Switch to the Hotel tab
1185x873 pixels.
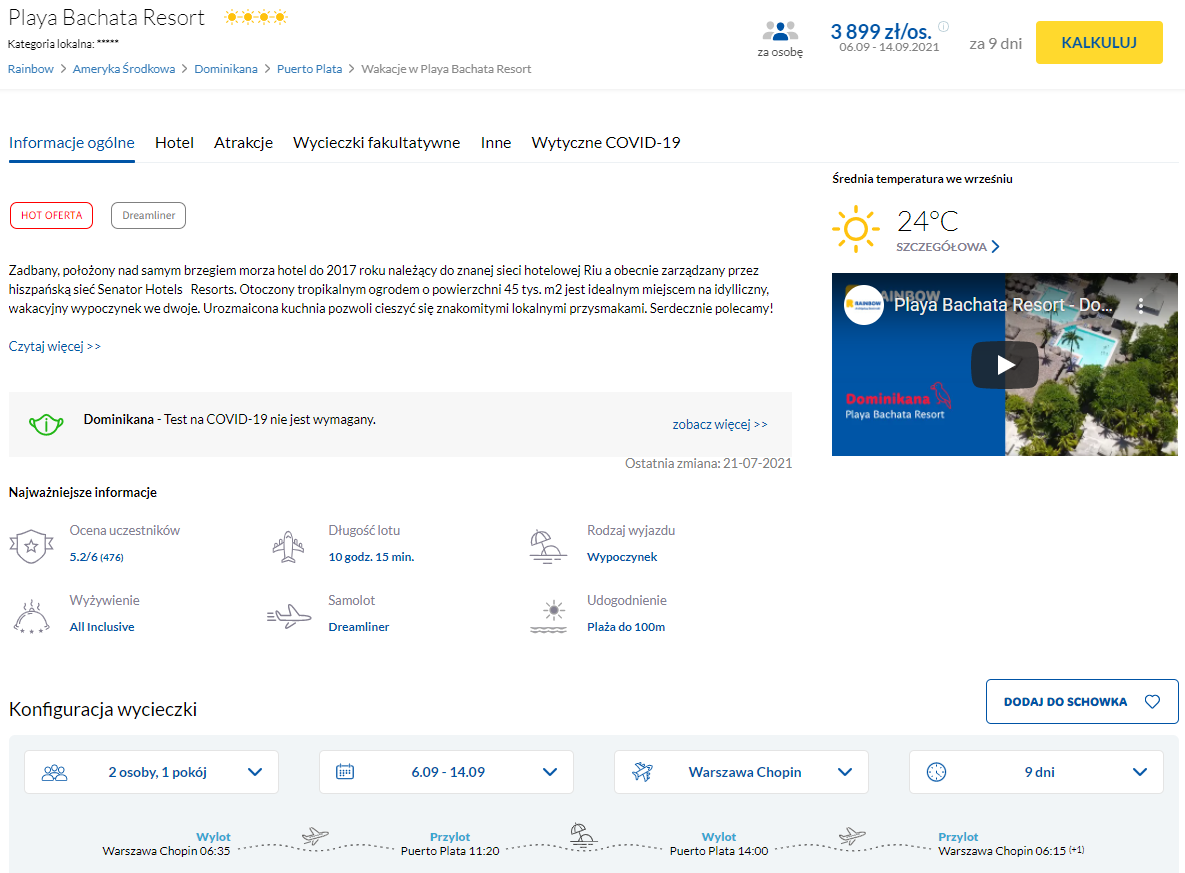click(174, 142)
